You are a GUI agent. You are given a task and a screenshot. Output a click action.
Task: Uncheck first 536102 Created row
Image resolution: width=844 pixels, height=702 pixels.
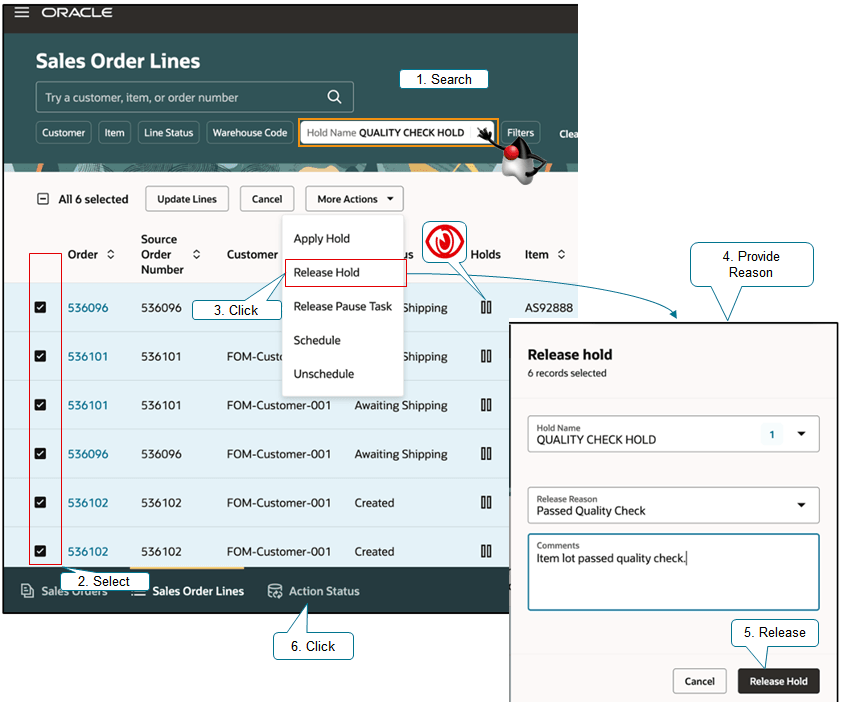coord(40,502)
